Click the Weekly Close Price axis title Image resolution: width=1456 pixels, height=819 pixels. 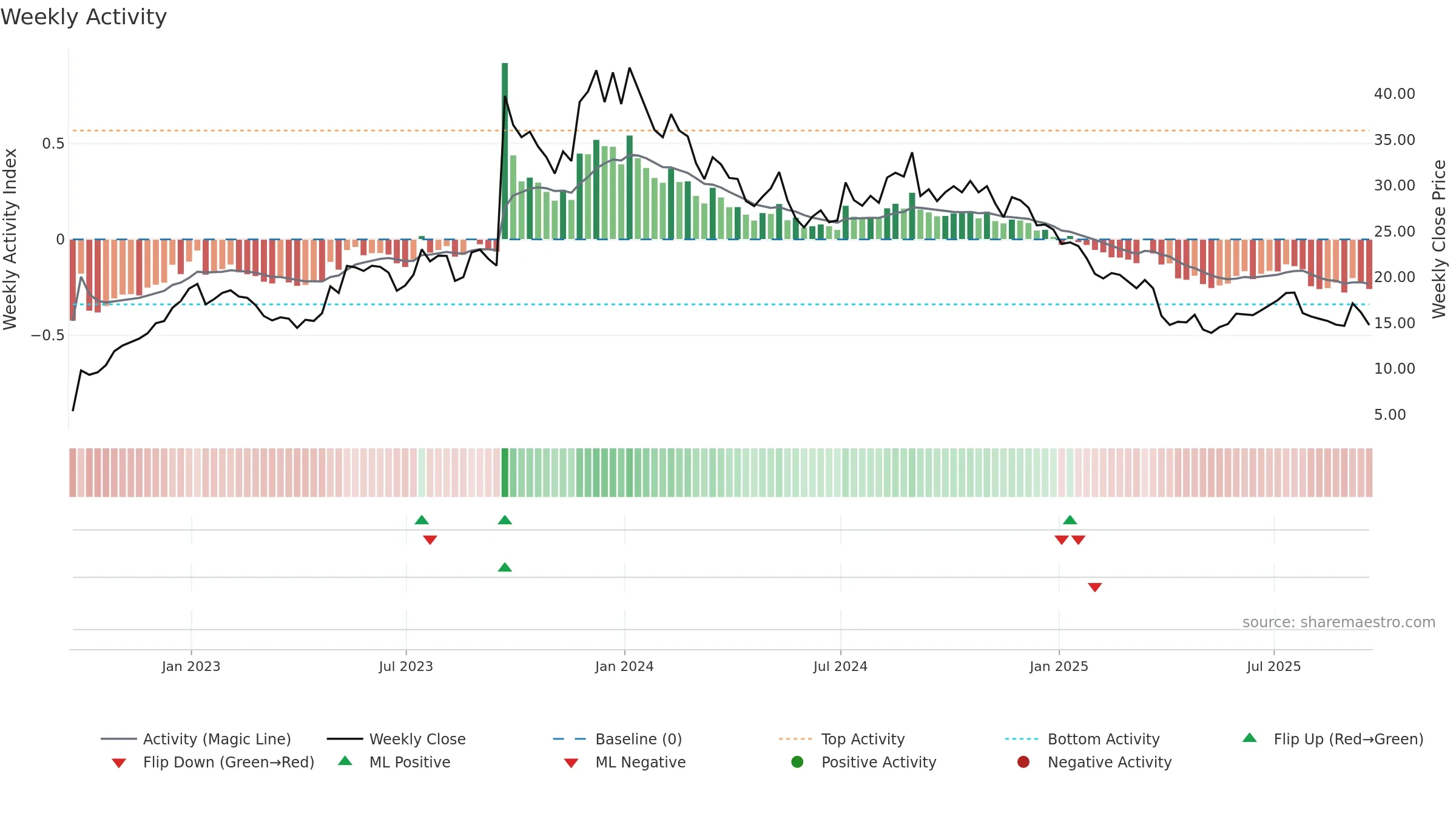click(1439, 239)
